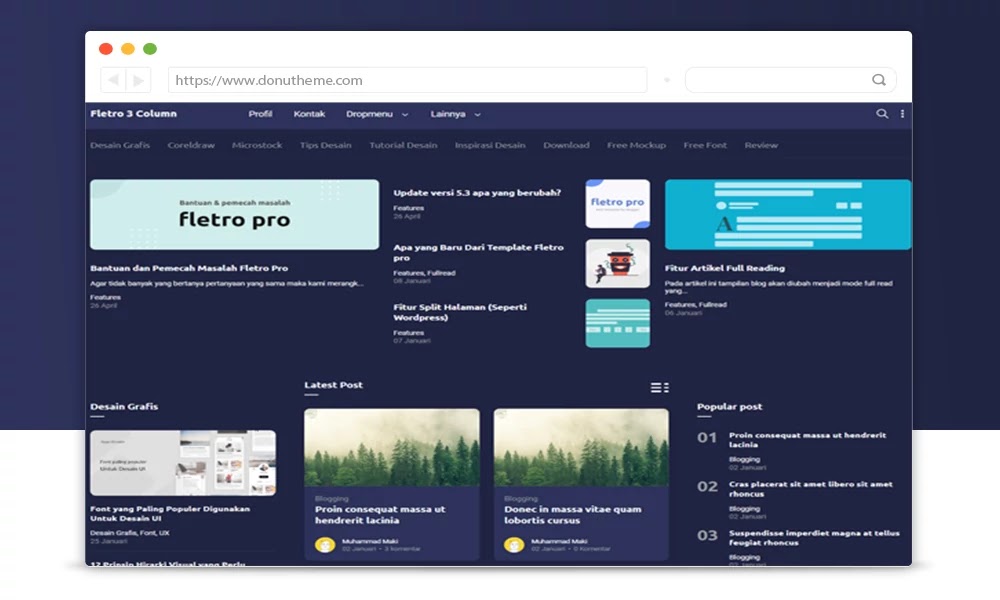Open the Fletro 3 Column site title
Image resolution: width=1000 pixels, height=600 pixels.
click(133, 113)
